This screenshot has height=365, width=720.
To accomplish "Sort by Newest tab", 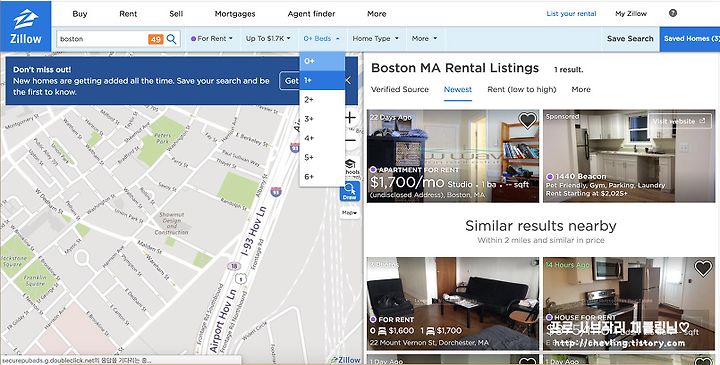I will pyautogui.click(x=458, y=90).
